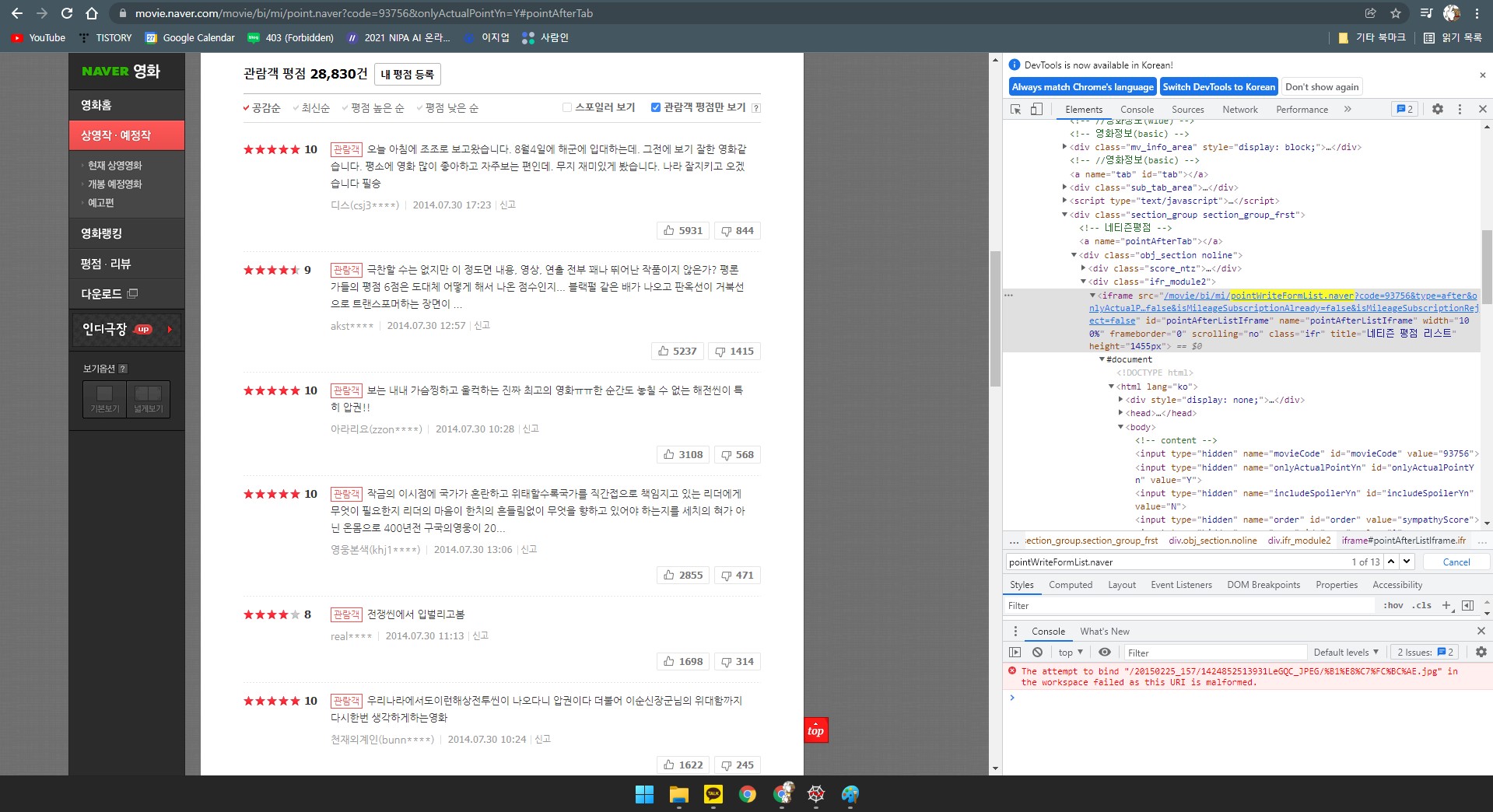Viewport: 1493px width, 812px height.
Task: Open console context top dropdown
Action: [x=1071, y=652]
